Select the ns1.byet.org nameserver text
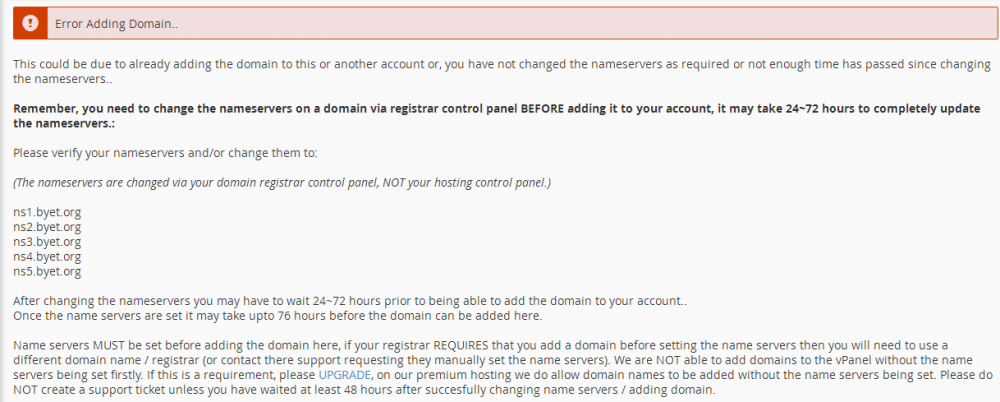Image resolution: width=1000 pixels, height=402 pixels. (47, 212)
